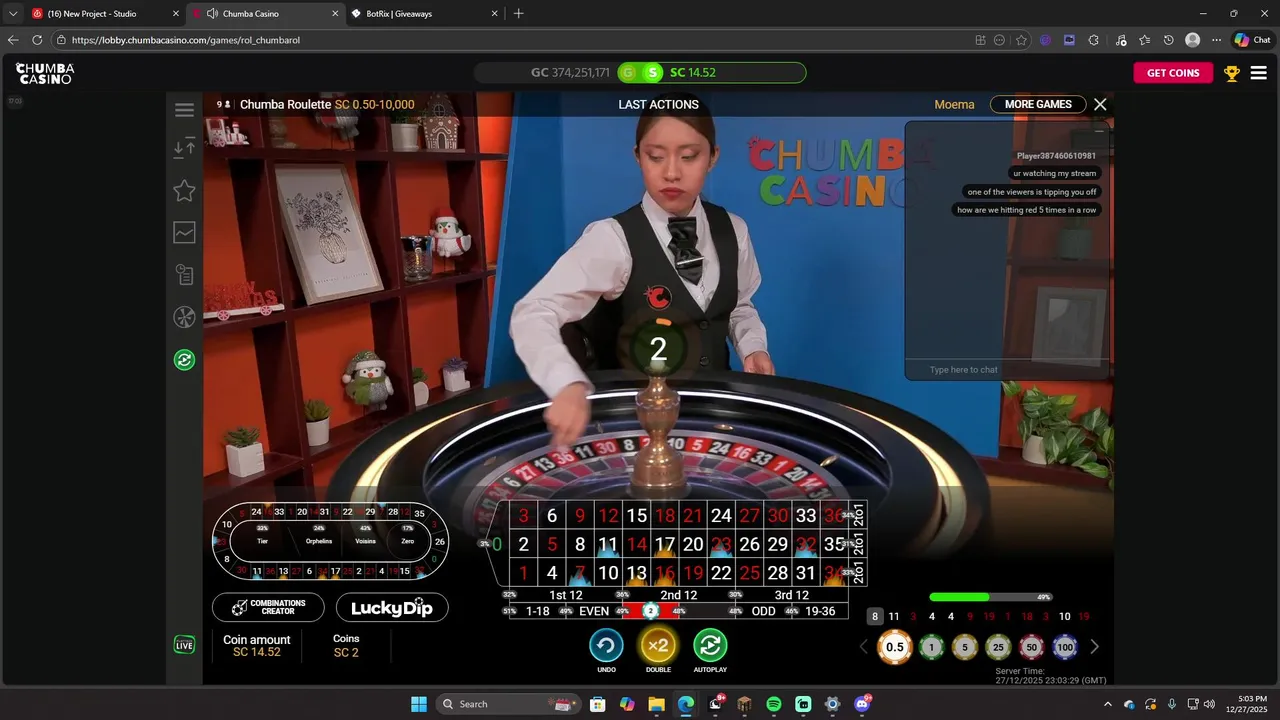Select the Orphelins racetrack bet
This screenshot has width=1280, height=720.
pos(319,541)
